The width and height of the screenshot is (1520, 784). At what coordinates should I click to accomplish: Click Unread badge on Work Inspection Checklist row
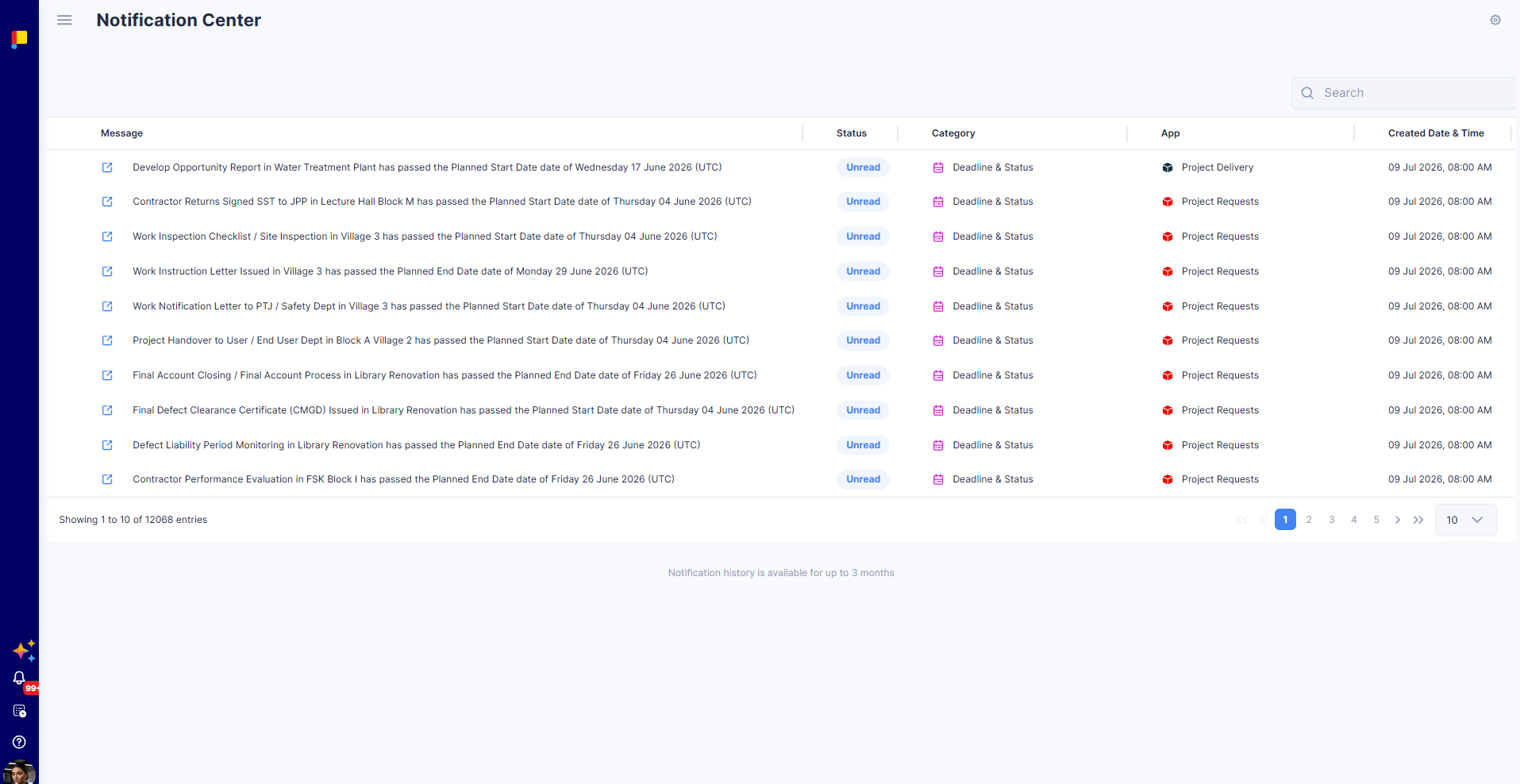coord(863,236)
